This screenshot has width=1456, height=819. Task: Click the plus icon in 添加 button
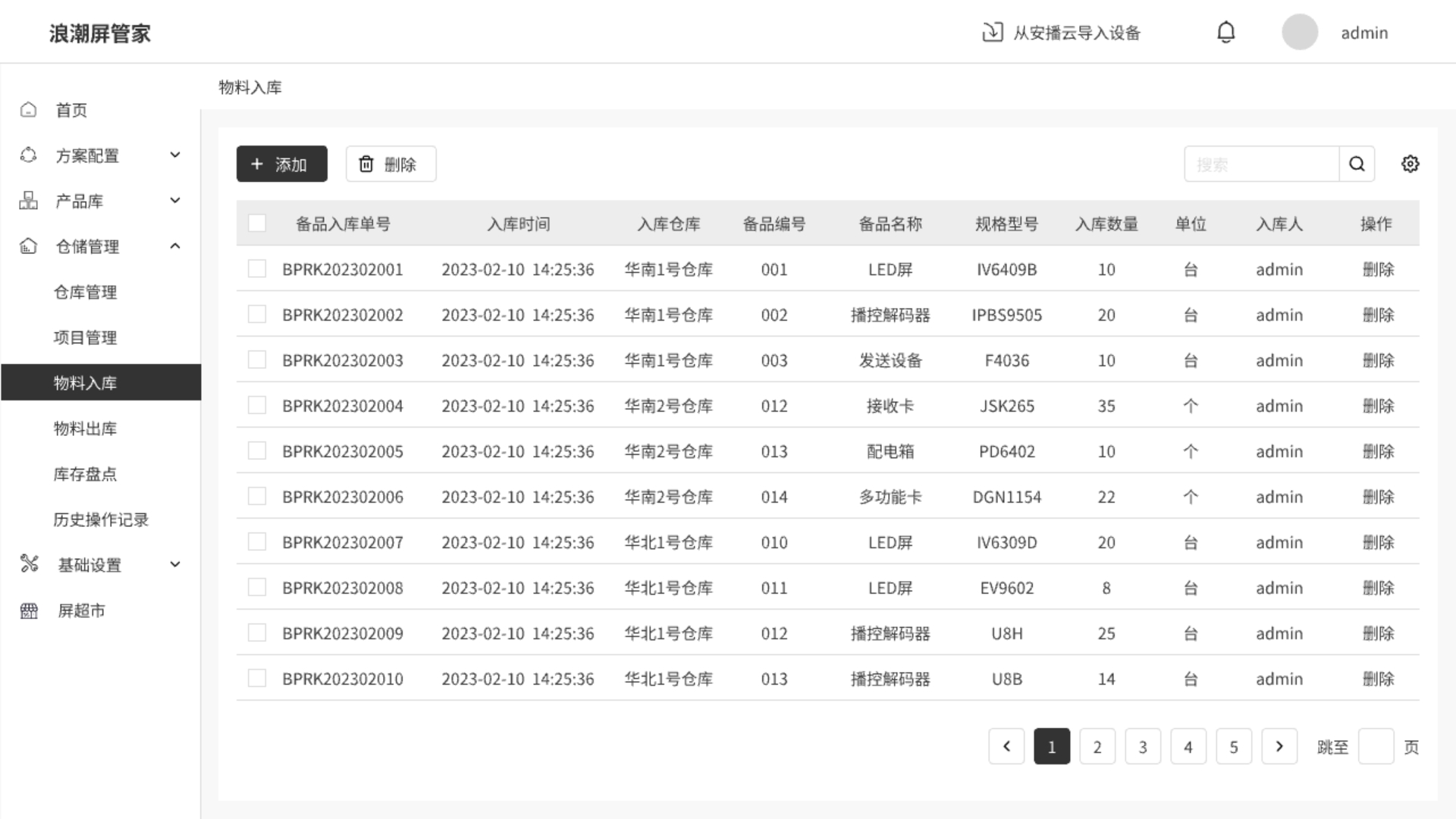tap(257, 164)
